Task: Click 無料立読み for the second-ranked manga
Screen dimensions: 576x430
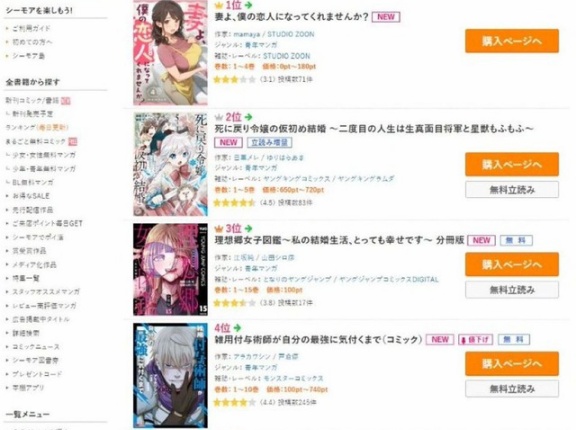Action: click(x=512, y=190)
